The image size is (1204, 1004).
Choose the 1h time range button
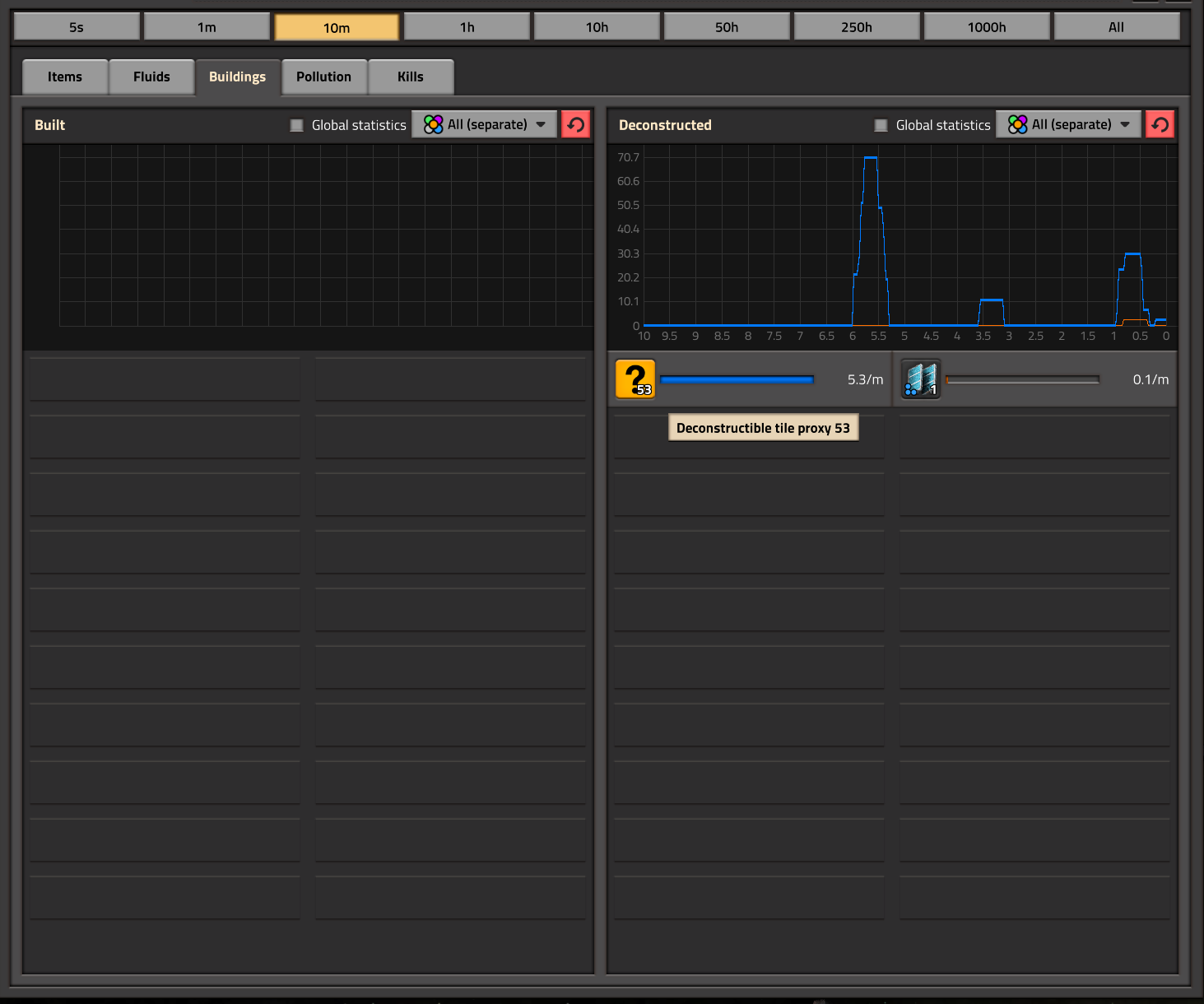467,27
